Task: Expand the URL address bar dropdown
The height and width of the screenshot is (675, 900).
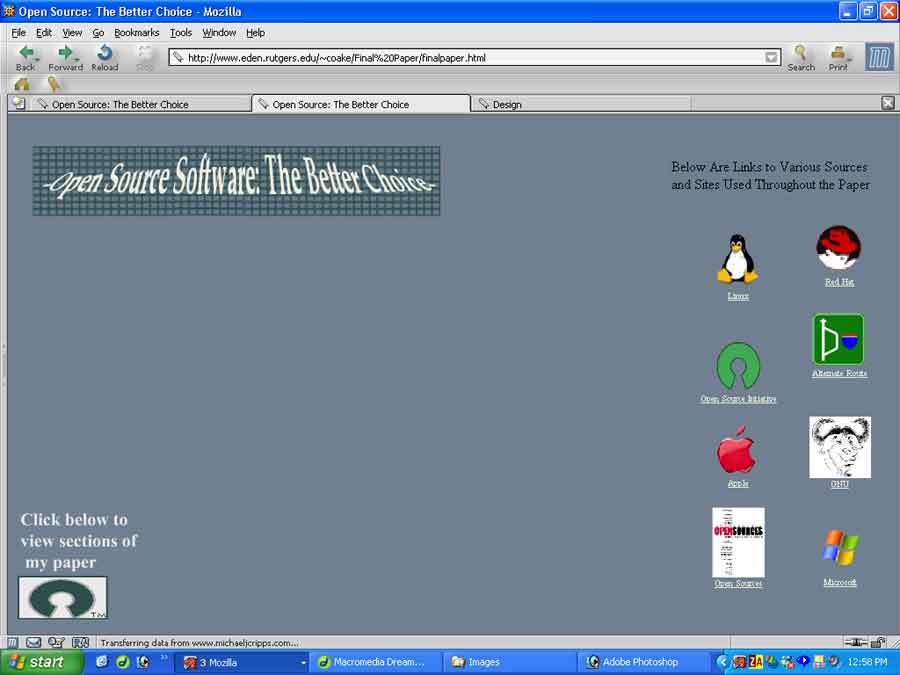Action: pos(771,58)
